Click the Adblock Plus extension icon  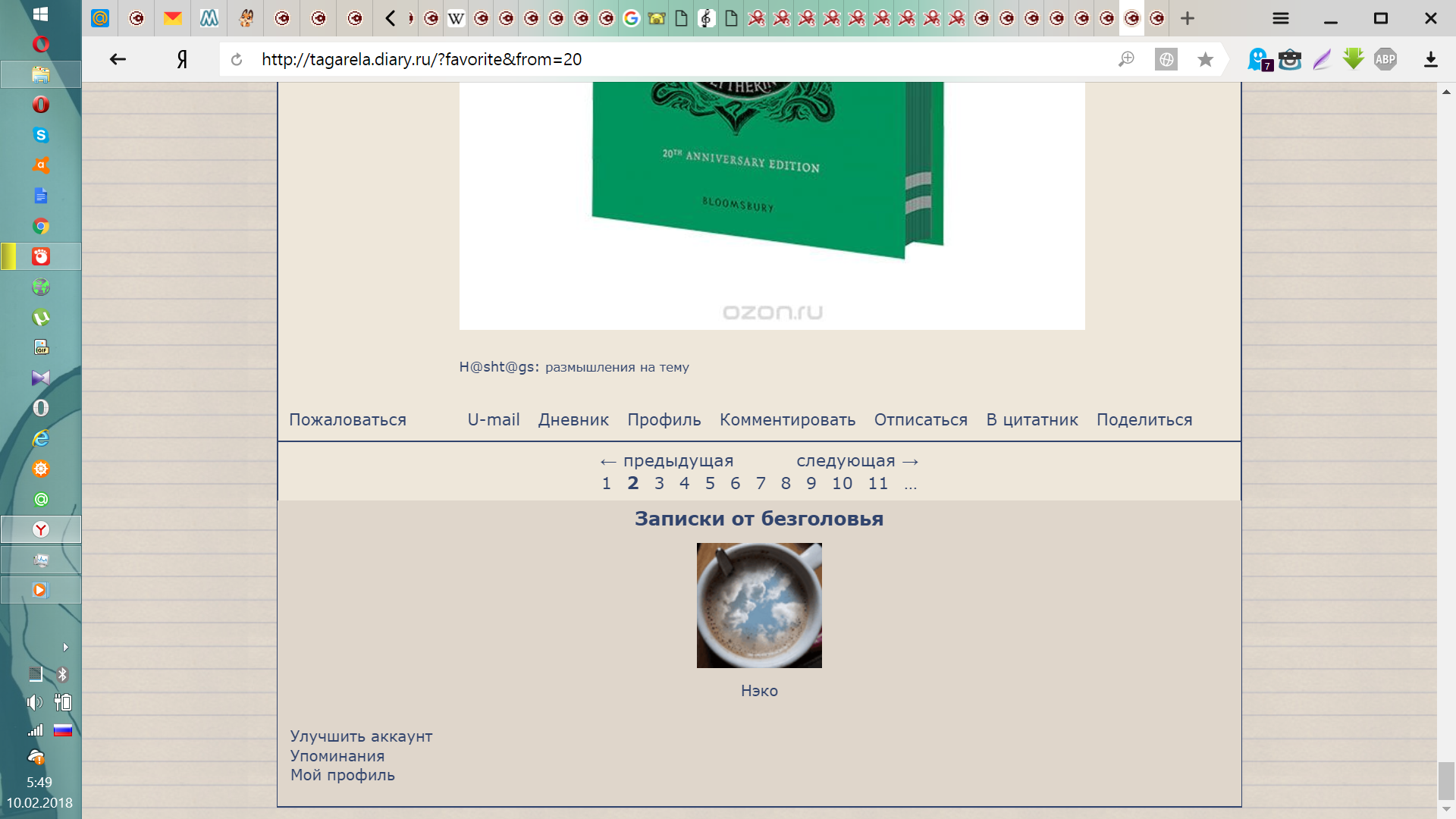pyautogui.click(x=1385, y=59)
